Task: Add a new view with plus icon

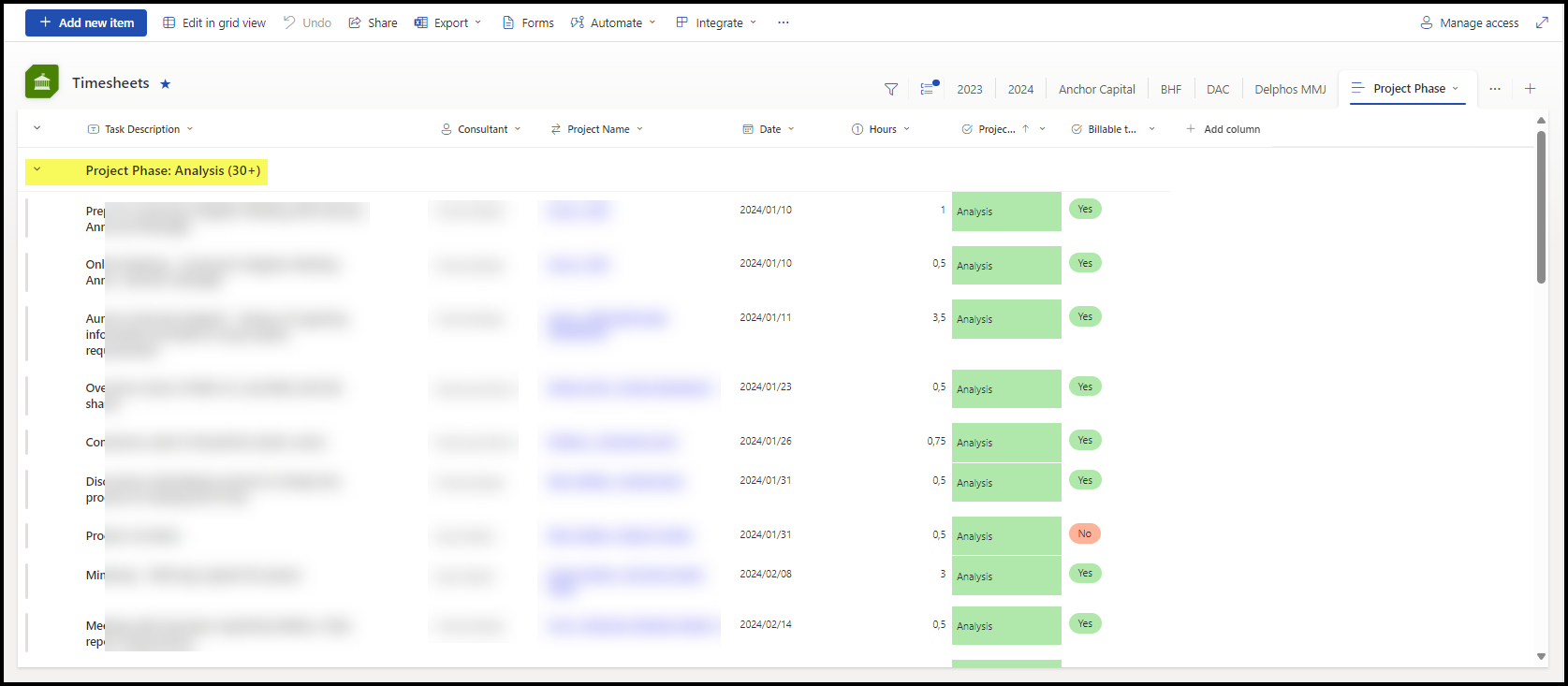Action: [x=1530, y=89]
